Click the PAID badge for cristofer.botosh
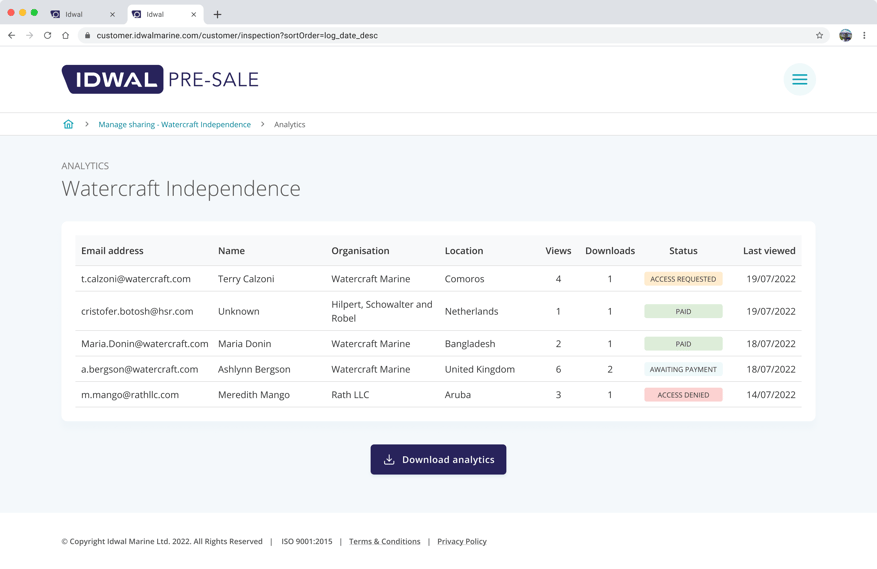The height and width of the screenshot is (569, 877). 683,311
